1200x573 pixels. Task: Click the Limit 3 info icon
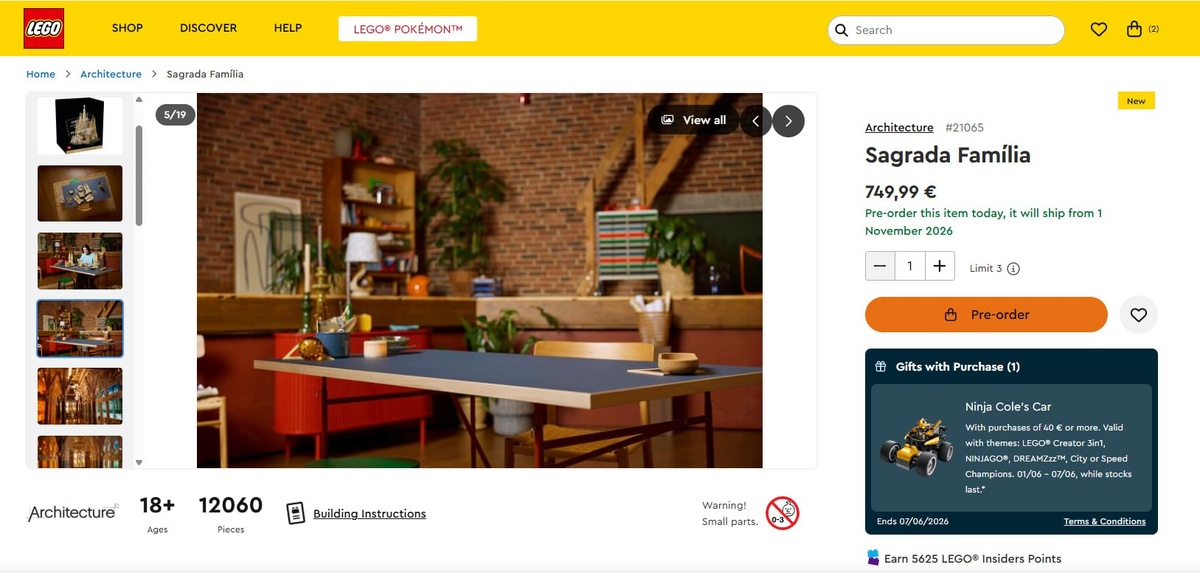click(1013, 268)
